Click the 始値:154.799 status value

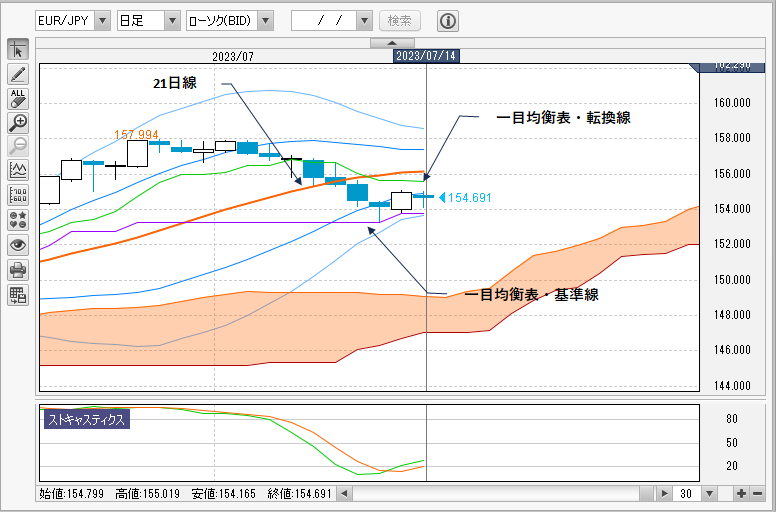pos(72,494)
